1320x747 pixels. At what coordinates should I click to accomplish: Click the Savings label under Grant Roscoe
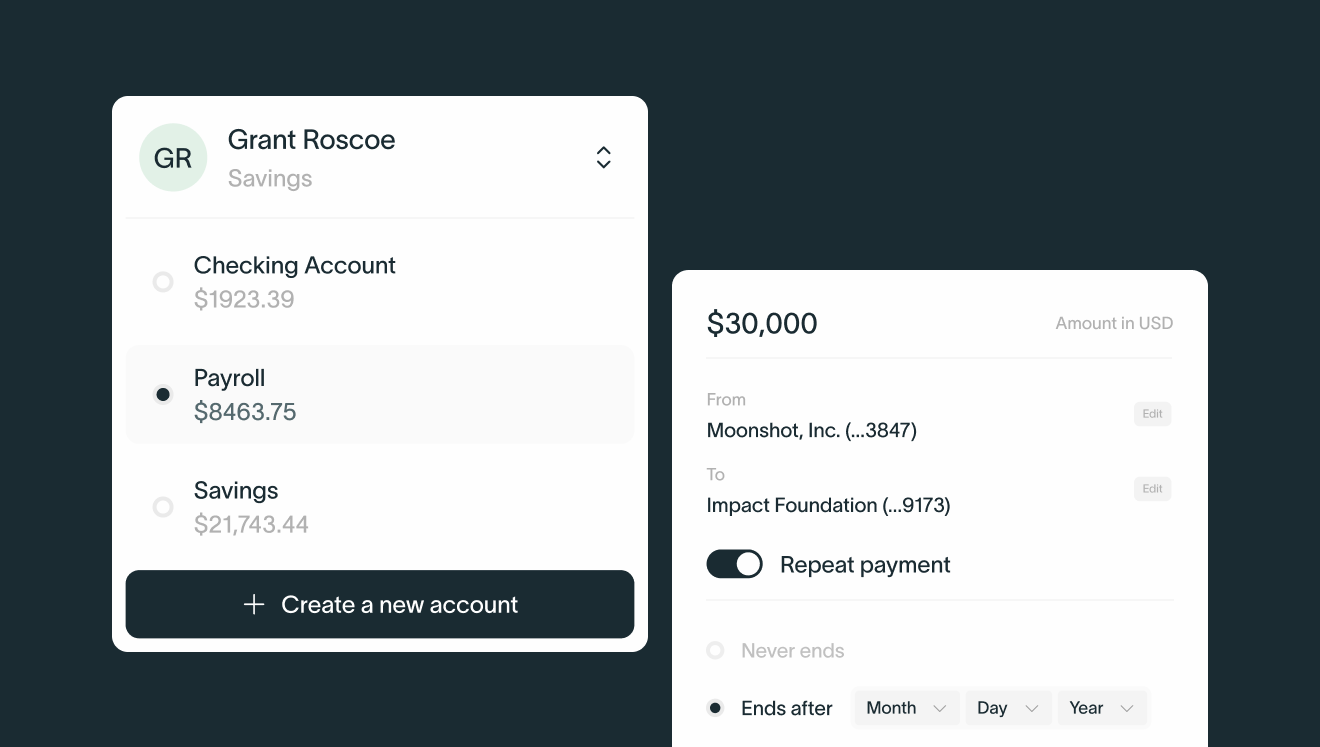pyautogui.click(x=270, y=178)
